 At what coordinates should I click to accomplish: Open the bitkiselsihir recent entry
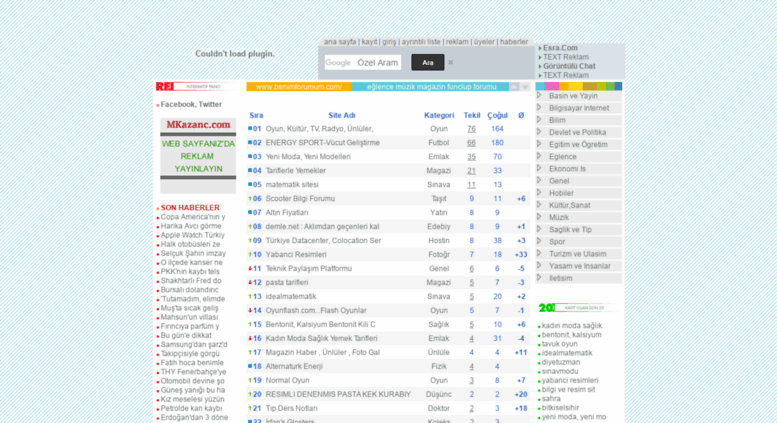560,408
